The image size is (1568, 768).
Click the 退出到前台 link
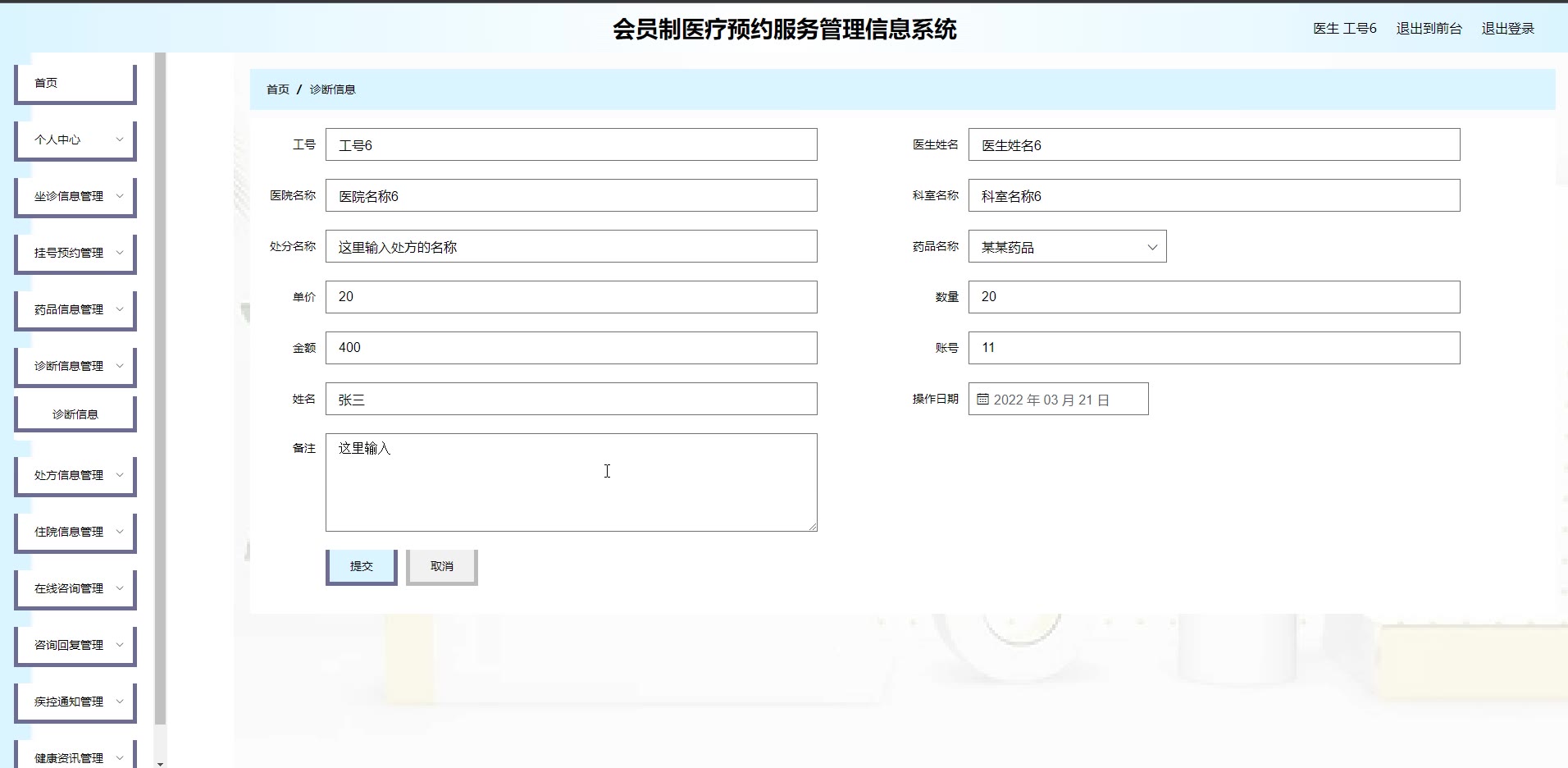pos(1429,29)
